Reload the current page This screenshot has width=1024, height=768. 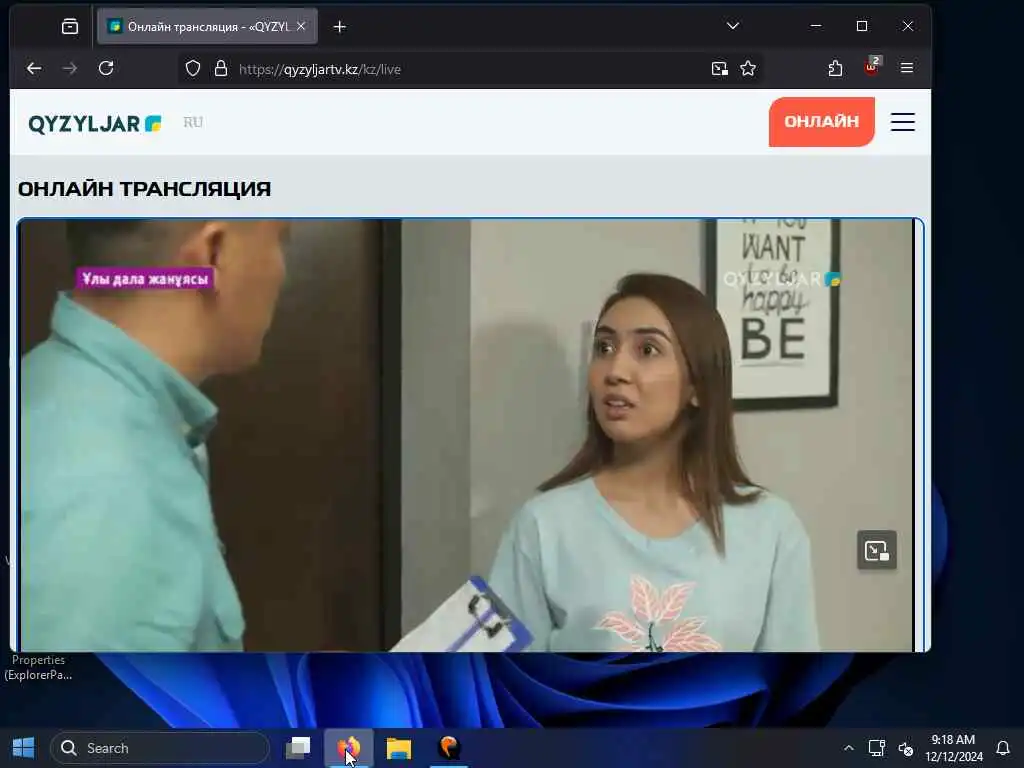click(x=106, y=69)
